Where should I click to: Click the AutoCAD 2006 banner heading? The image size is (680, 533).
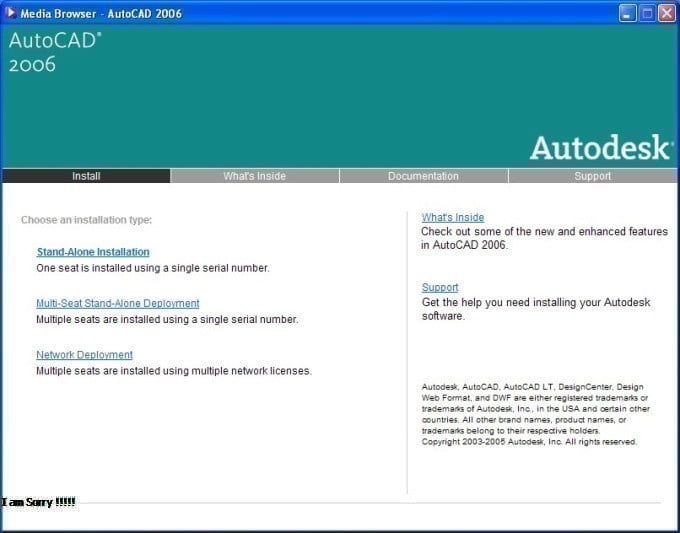(x=55, y=52)
